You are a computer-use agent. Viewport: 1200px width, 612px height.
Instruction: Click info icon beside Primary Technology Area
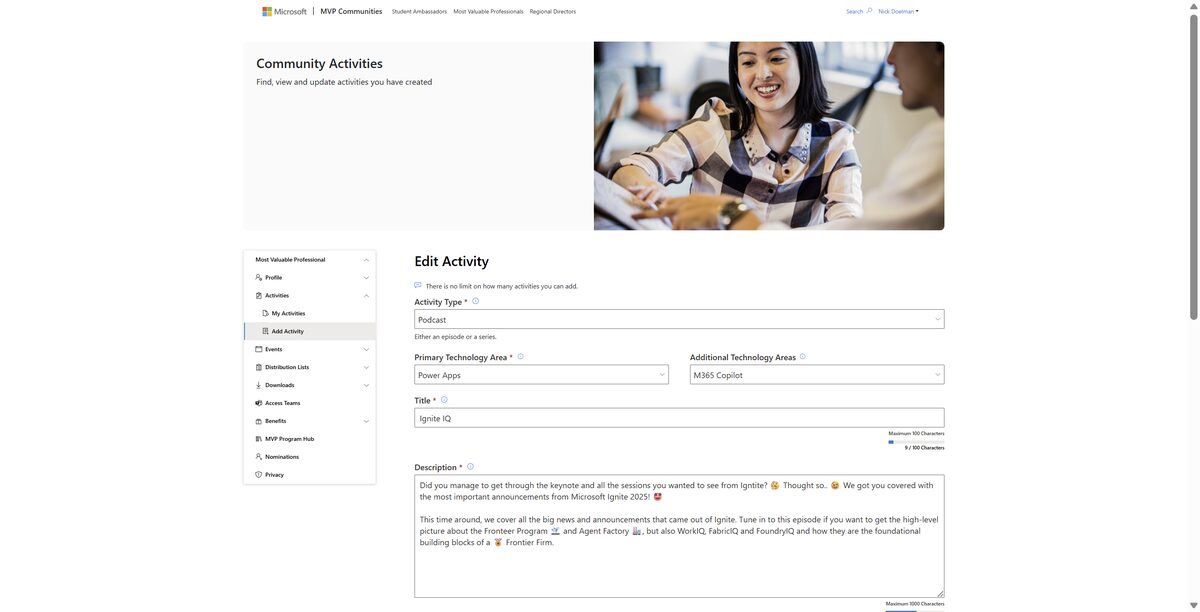(x=520, y=356)
